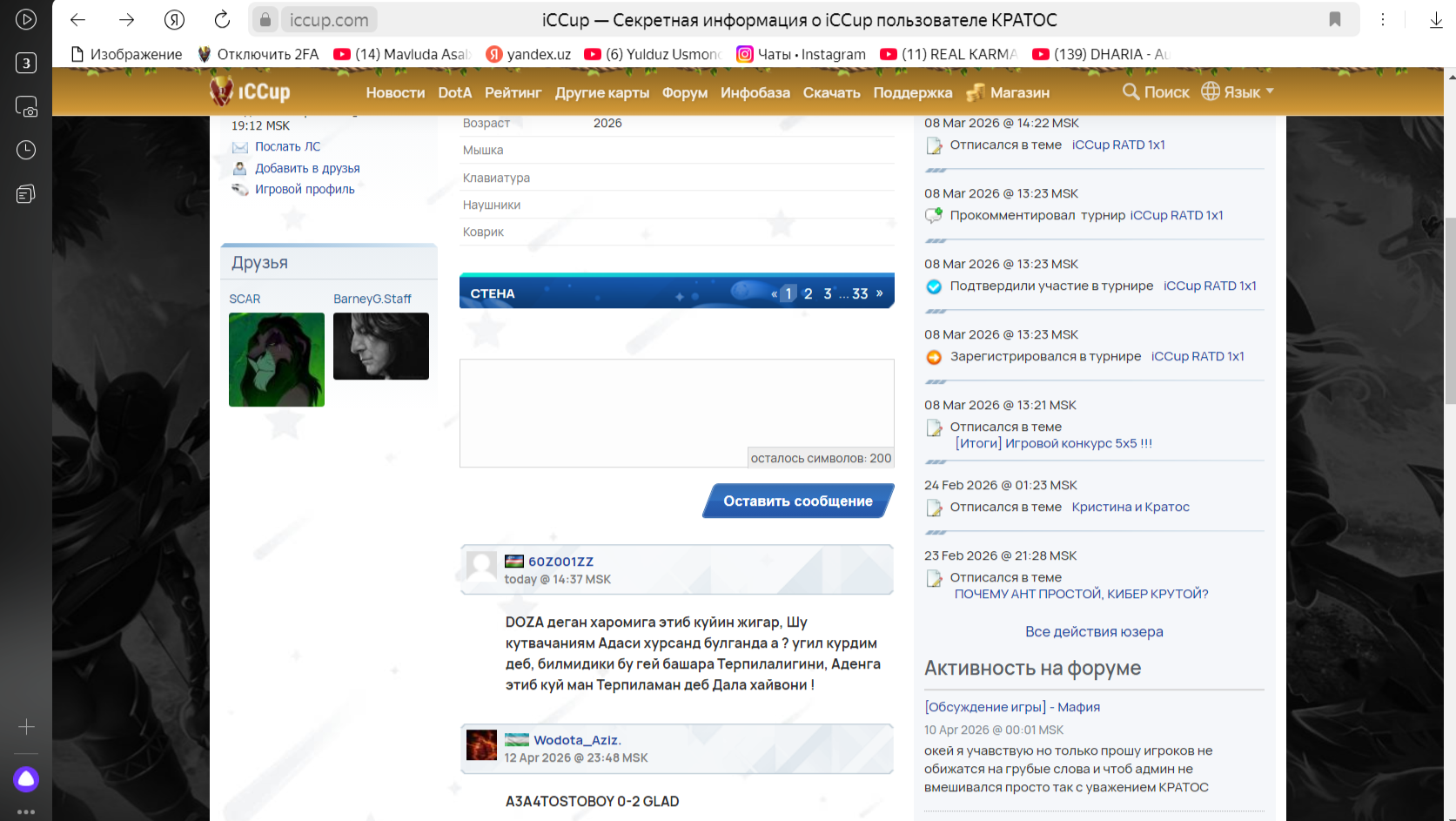Click the browser back arrow
Viewport: 1456px width, 821px height.
(x=77, y=19)
